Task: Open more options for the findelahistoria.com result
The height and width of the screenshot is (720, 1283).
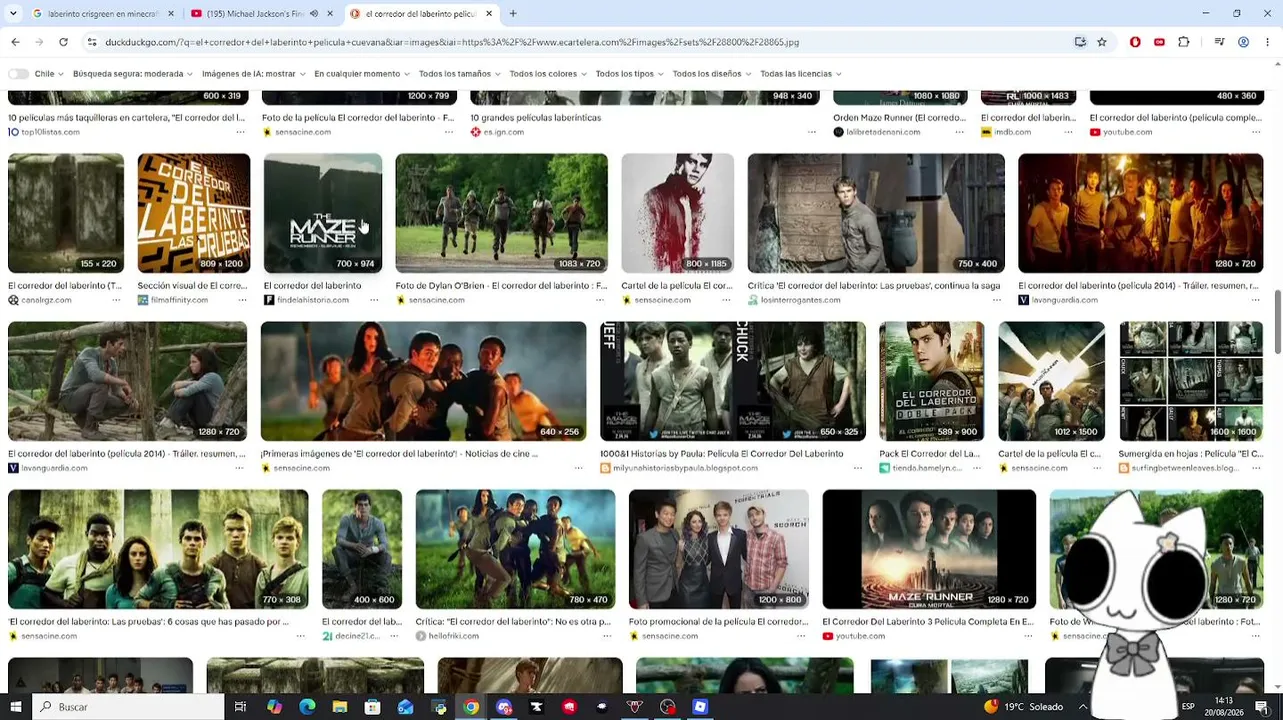Action: click(374, 300)
